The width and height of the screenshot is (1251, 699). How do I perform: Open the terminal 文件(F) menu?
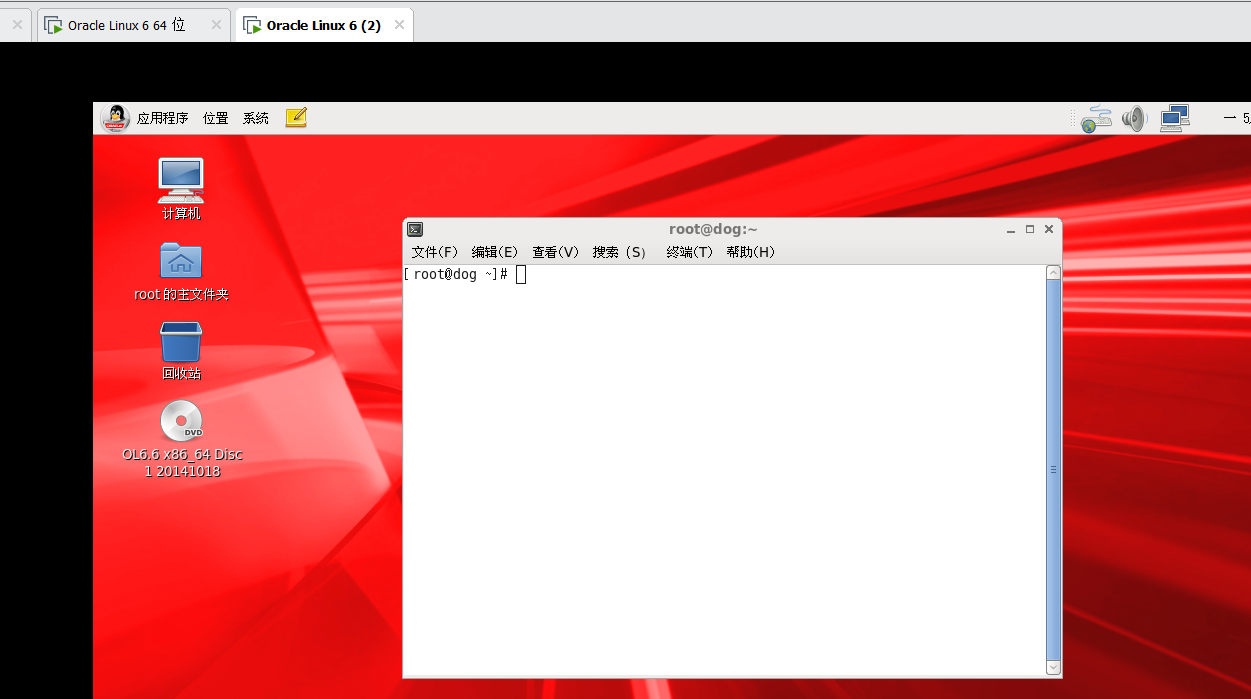(x=435, y=252)
